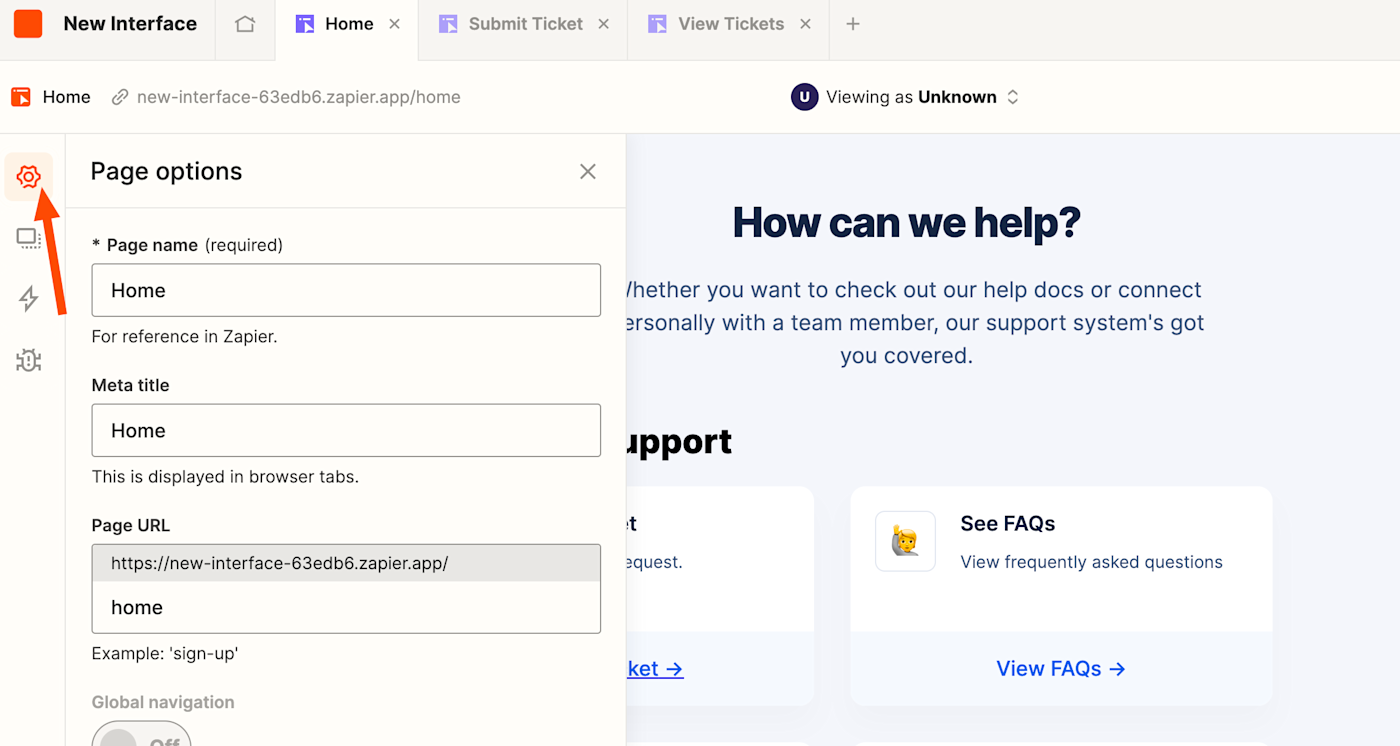Click the orange page icon beside Home
The width and height of the screenshot is (1400, 746).
pyautogui.click(x=21, y=97)
